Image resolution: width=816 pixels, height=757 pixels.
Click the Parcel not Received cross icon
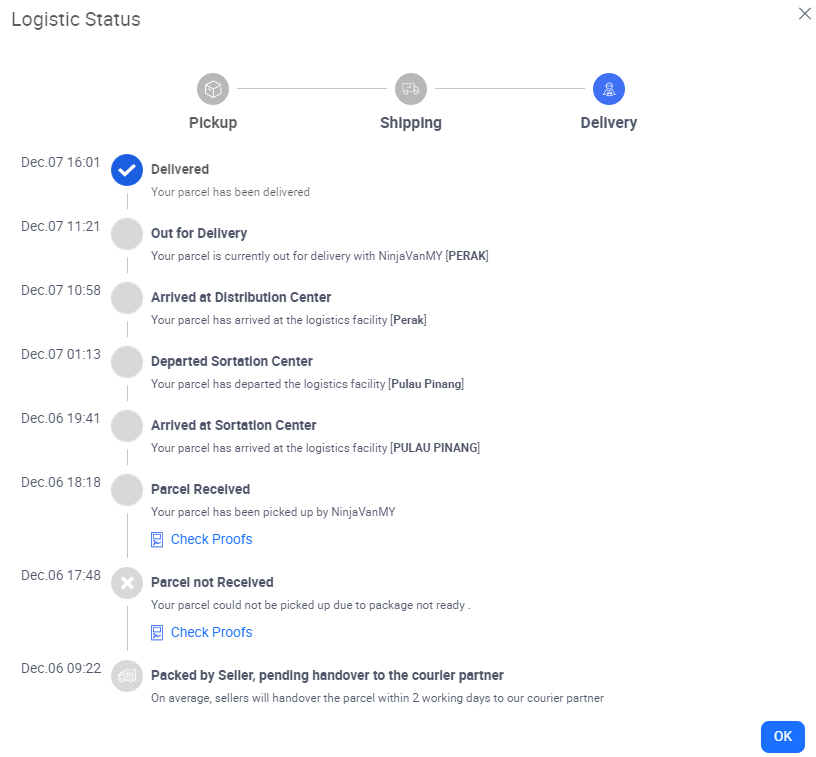(126, 583)
